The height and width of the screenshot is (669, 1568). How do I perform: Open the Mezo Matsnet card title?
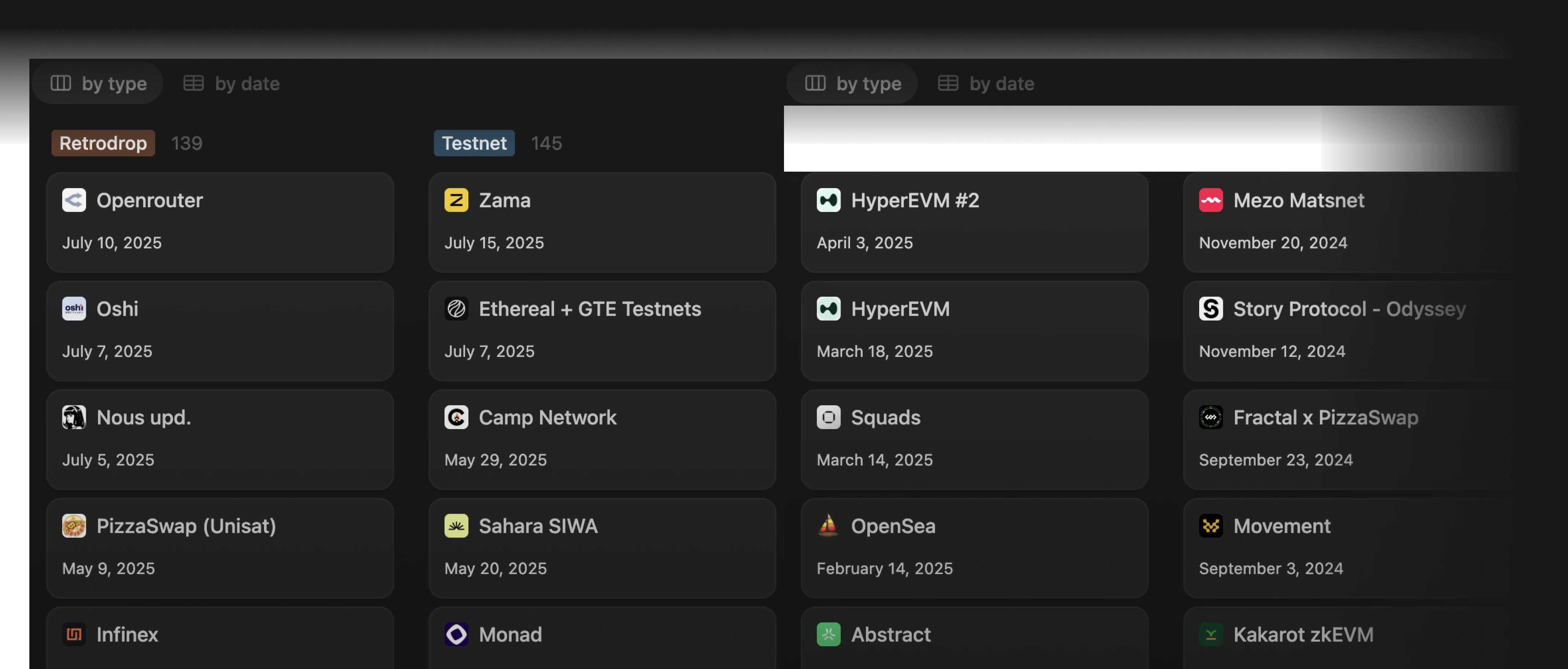pos(1299,200)
